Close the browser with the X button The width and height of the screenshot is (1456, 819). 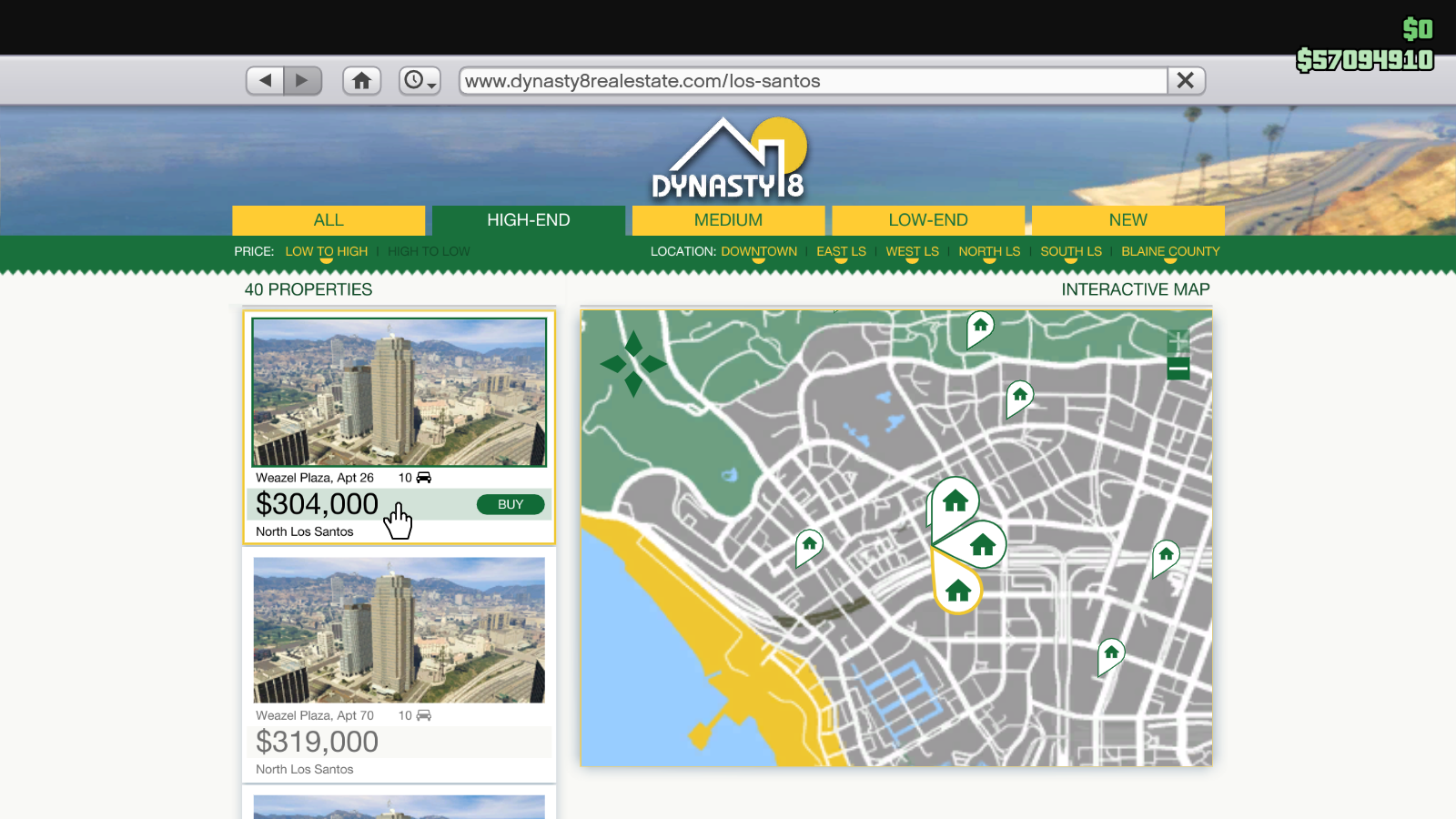click(x=1186, y=81)
